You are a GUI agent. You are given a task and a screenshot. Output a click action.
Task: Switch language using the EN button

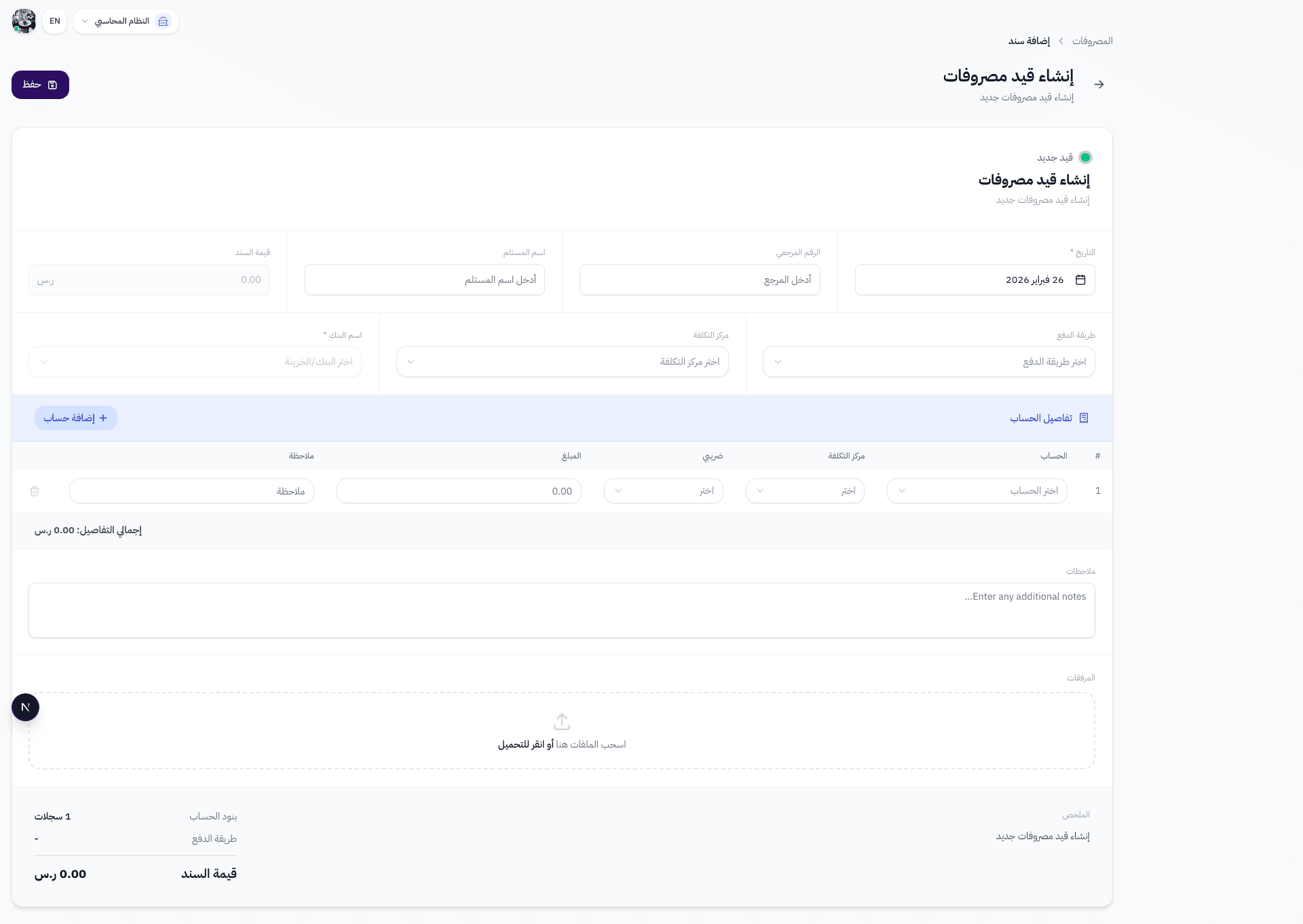(x=54, y=21)
